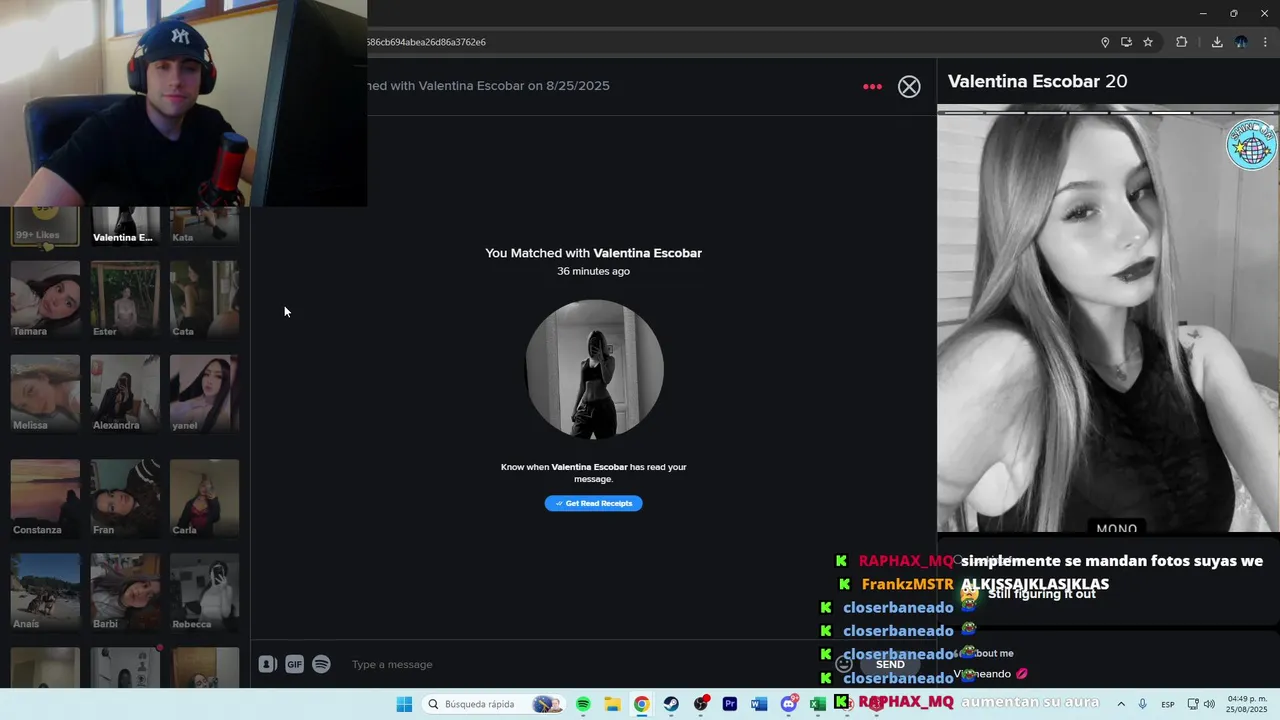Click Valentina Escobar's circular profile photo
The height and width of the screenshot is (720, 1280).
594,369
